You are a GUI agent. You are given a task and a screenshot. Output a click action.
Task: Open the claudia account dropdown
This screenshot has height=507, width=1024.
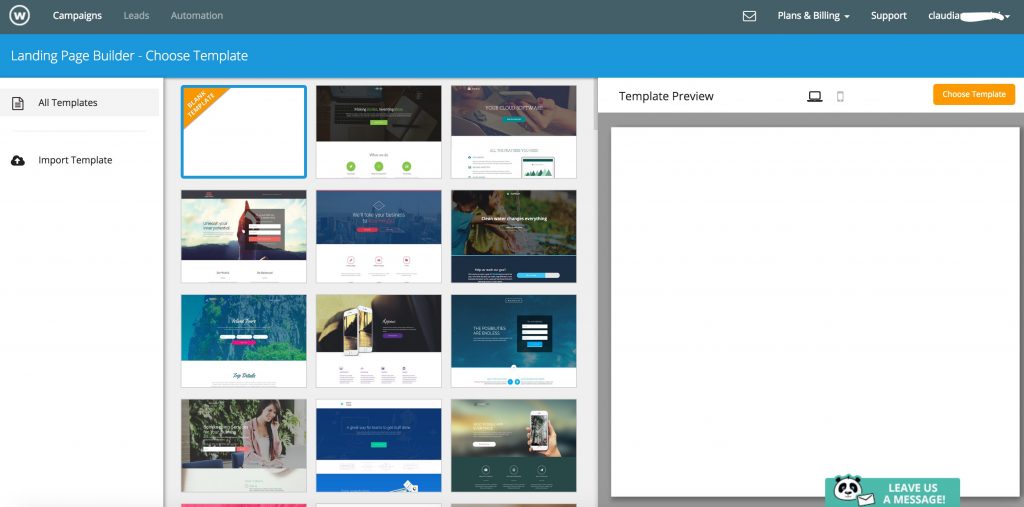[968, 16]
